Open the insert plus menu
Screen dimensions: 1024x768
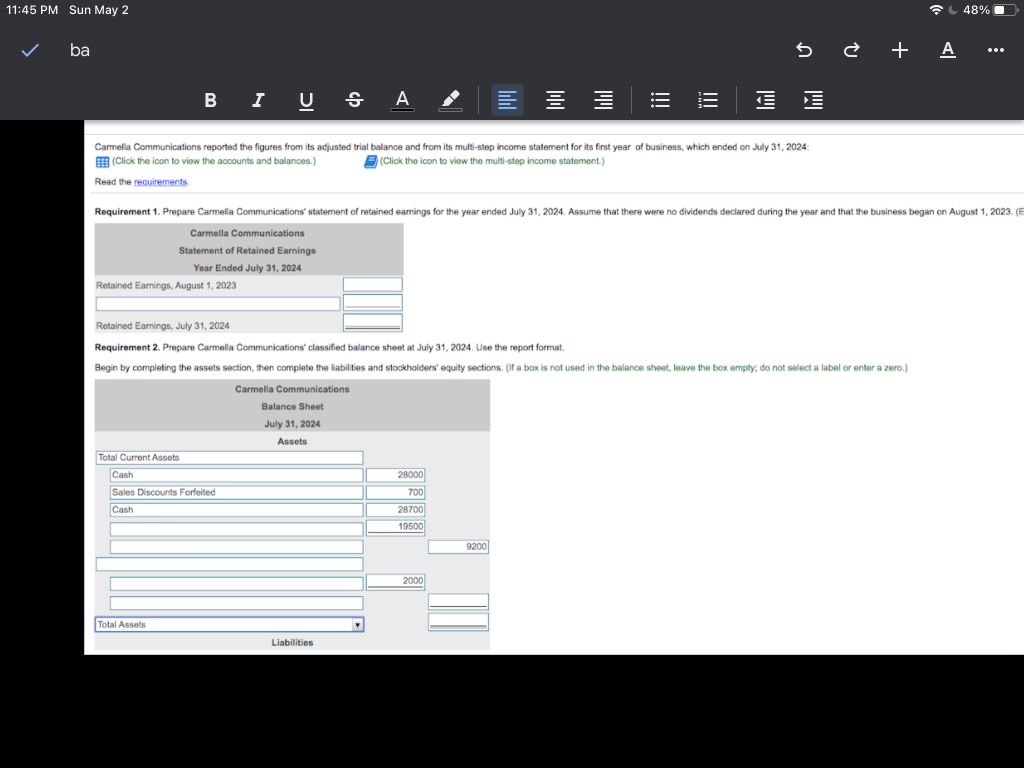900,50
